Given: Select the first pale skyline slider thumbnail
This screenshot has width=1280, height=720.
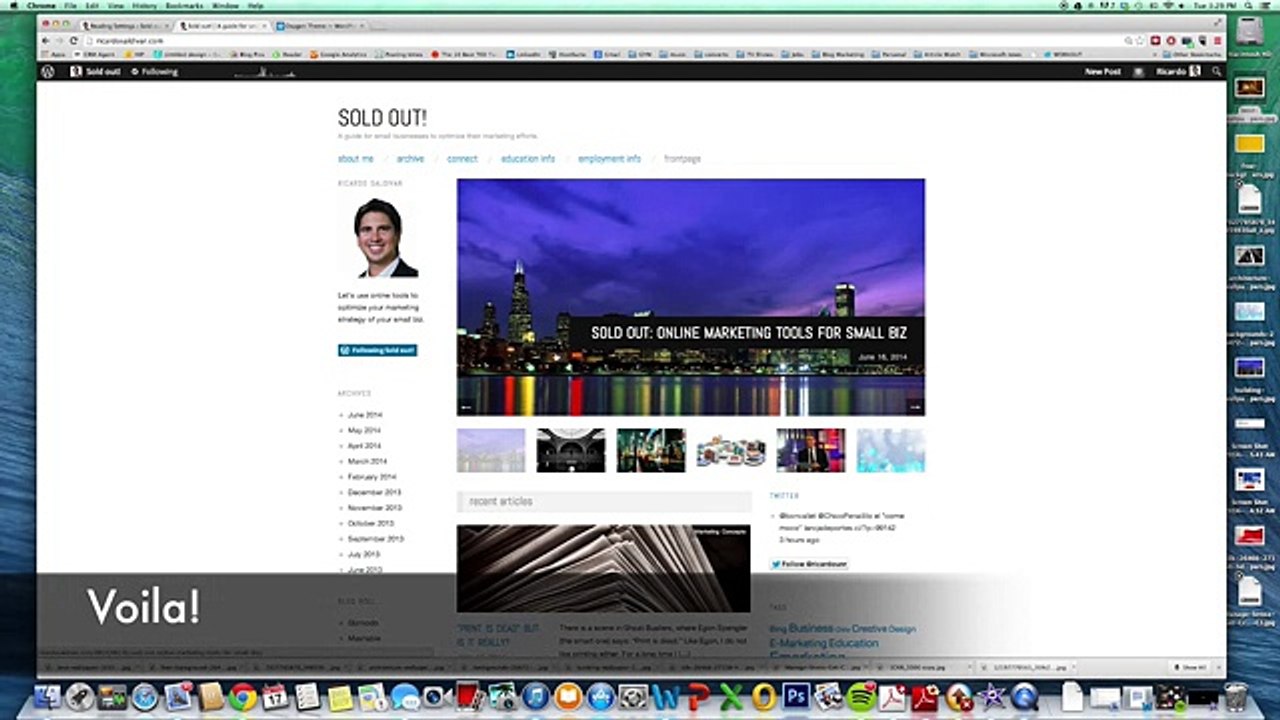Looking at the screenshot, I should [x=491, y=450].
